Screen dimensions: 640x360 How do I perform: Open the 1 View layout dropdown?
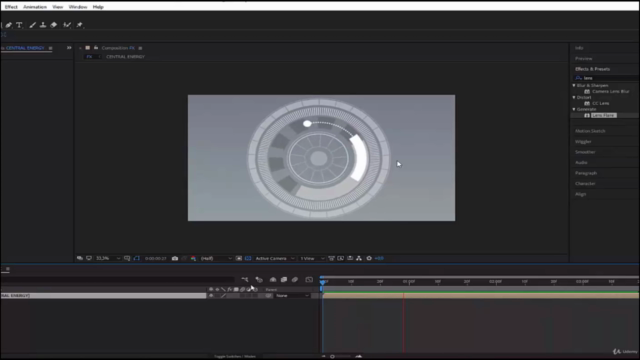click(x=312, y=258)
